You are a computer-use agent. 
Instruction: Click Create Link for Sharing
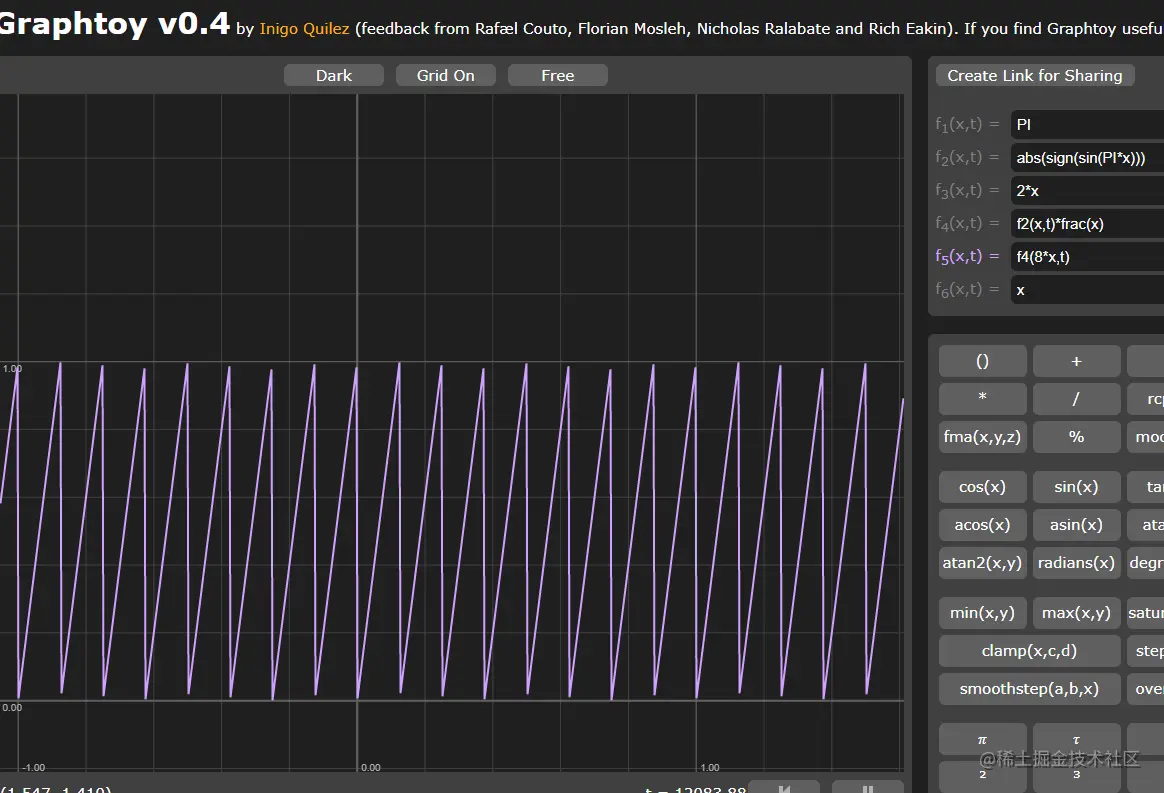point(1035,75)
